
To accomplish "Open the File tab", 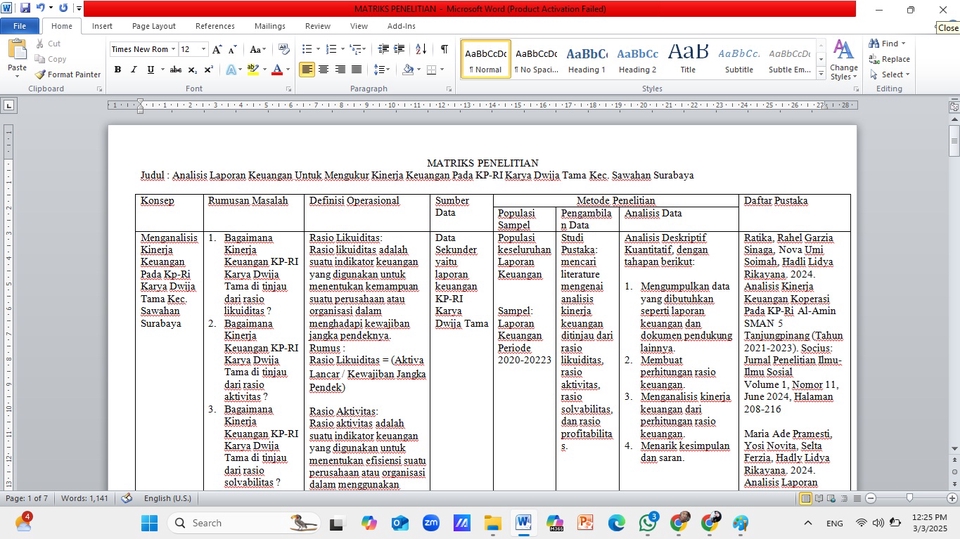I will click(x=20, y=26).
